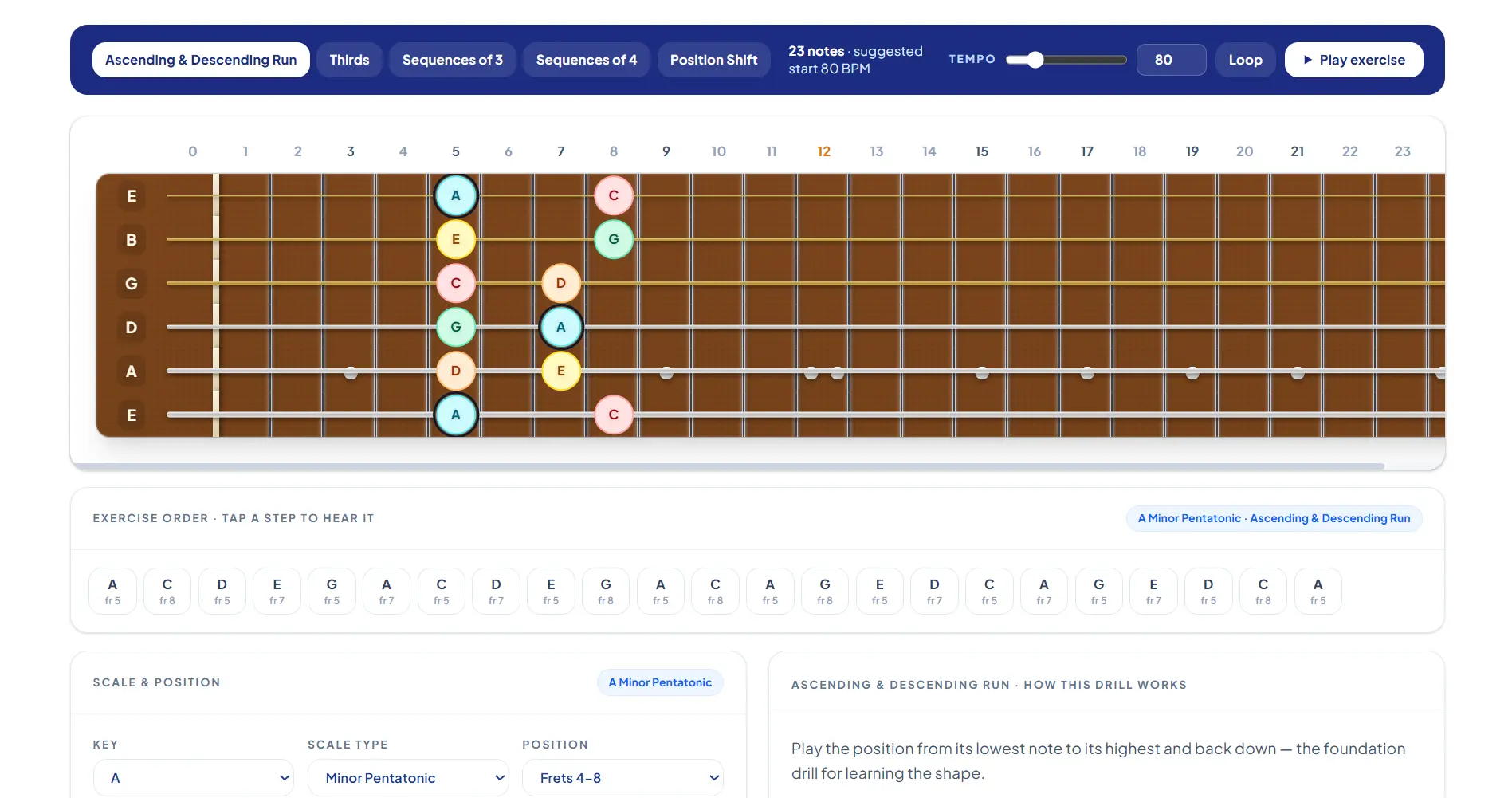Image resolution: width=1512 pixels, height=798 pixels.
Task: Click the fretboard horizontal scrollbar
Action: click(728, 466)
